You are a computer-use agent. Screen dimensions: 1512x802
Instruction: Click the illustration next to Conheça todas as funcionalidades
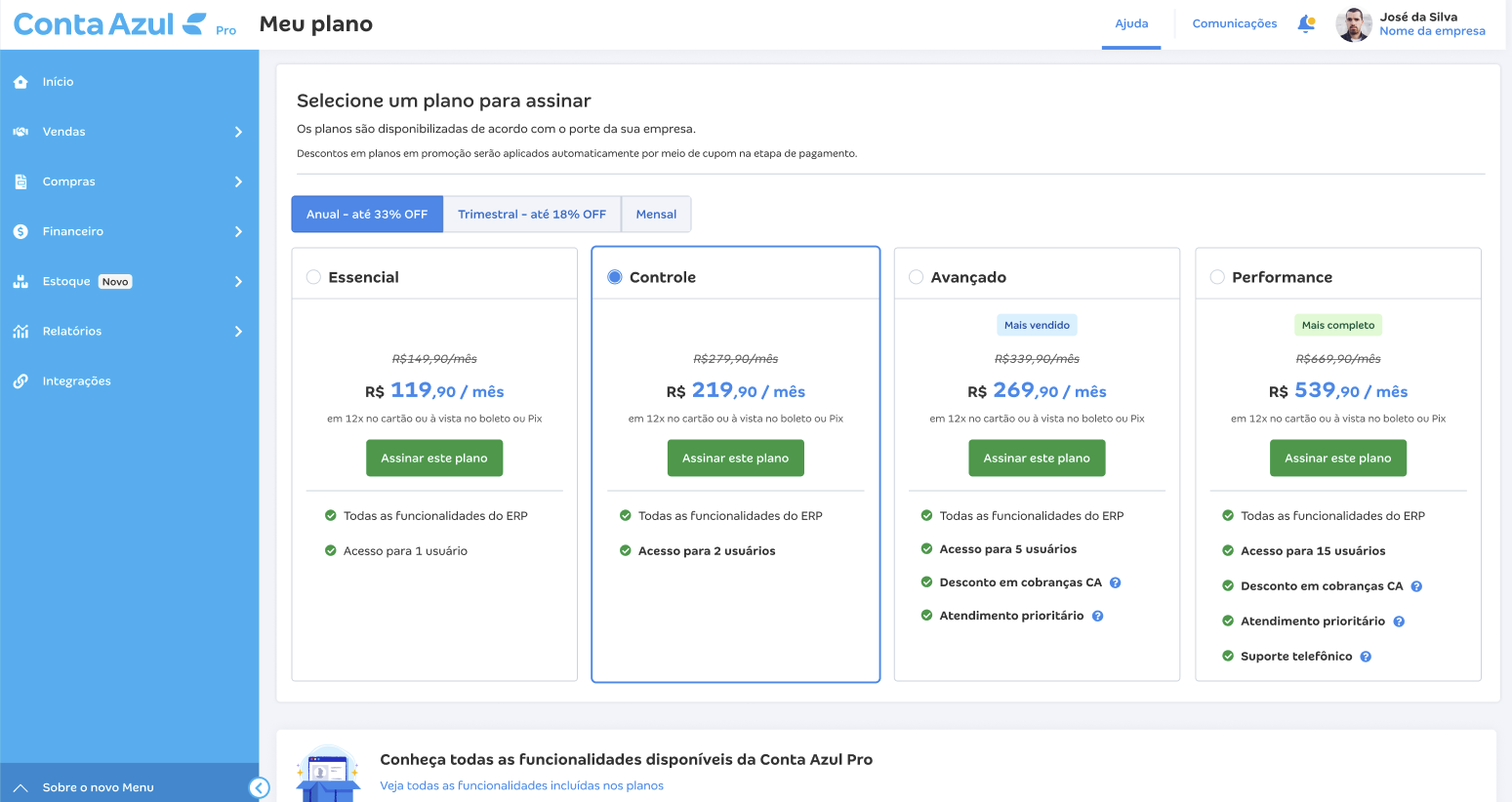pos(328,773)
